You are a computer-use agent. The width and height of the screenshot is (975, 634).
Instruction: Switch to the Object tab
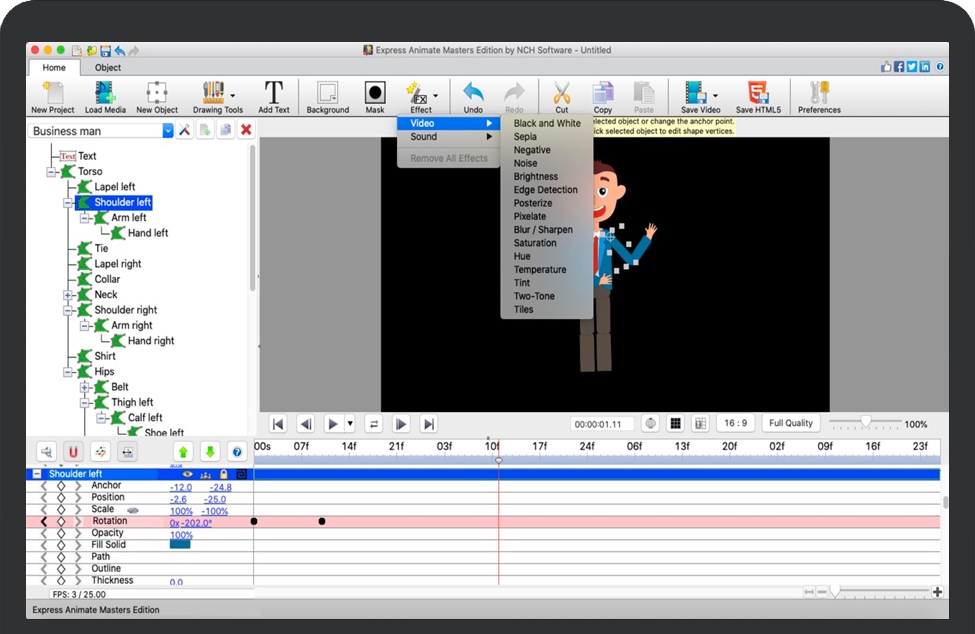coord(107,68)
